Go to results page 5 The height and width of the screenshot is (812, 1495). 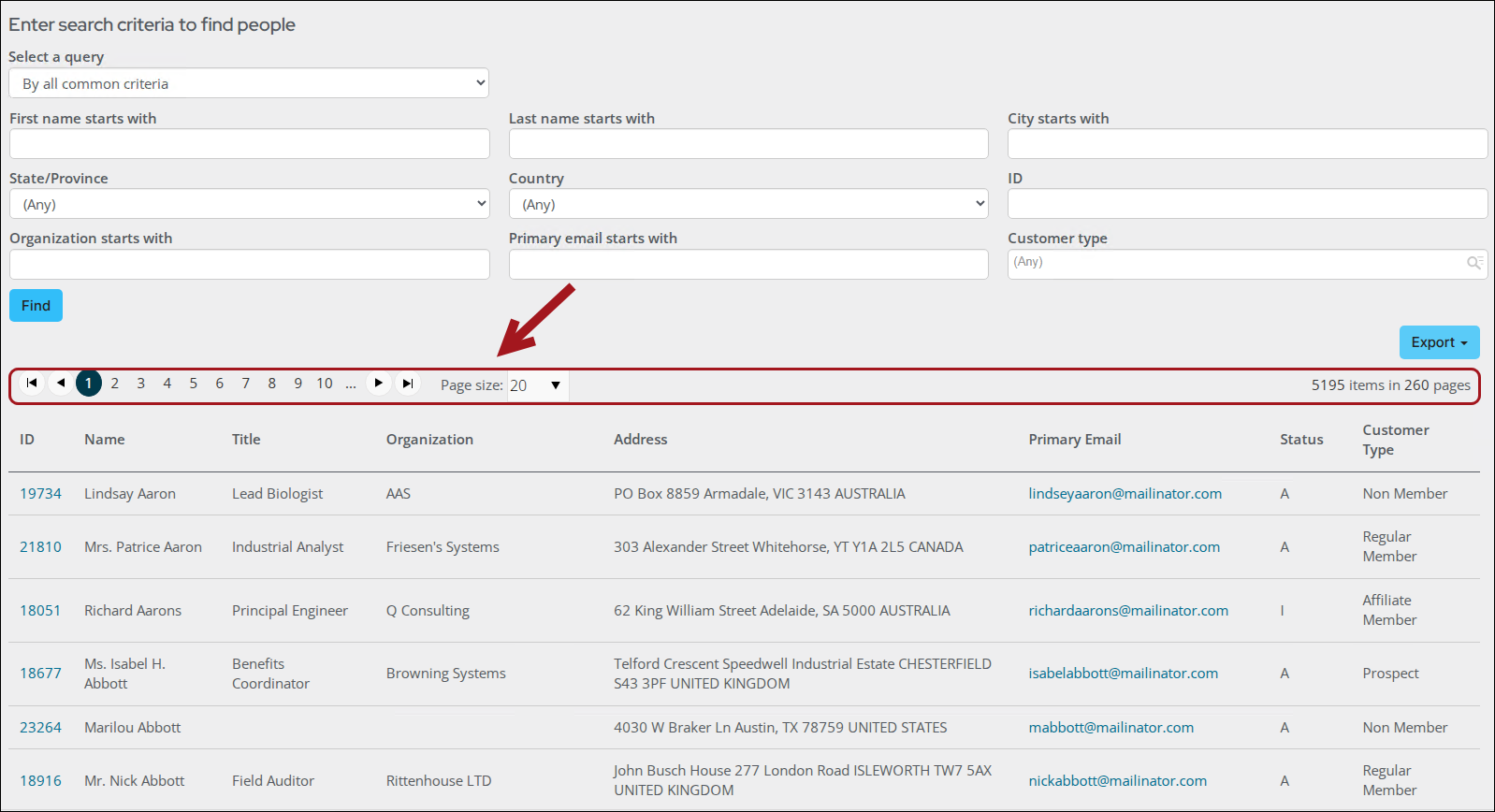tap(194, 384)
